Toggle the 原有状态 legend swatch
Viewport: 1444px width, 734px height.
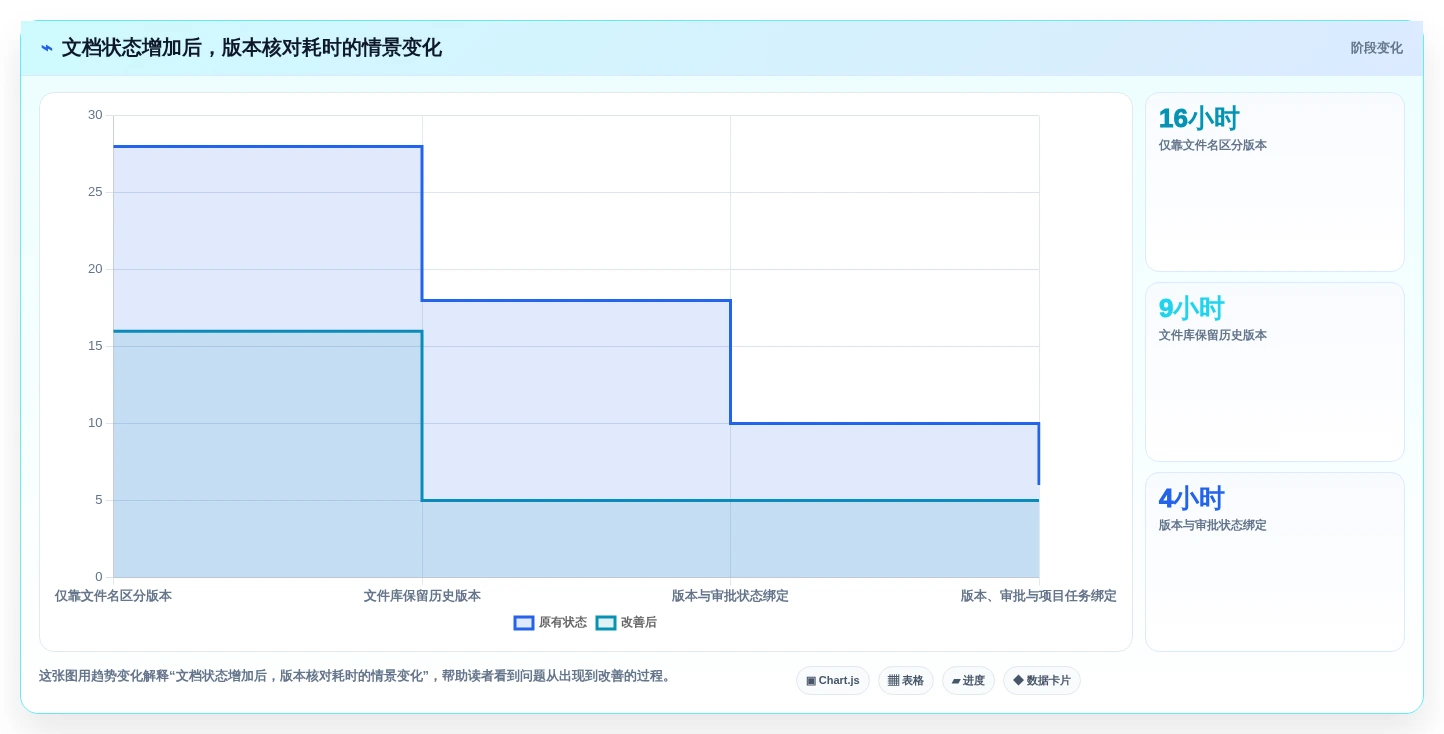(x=524, y=623)
